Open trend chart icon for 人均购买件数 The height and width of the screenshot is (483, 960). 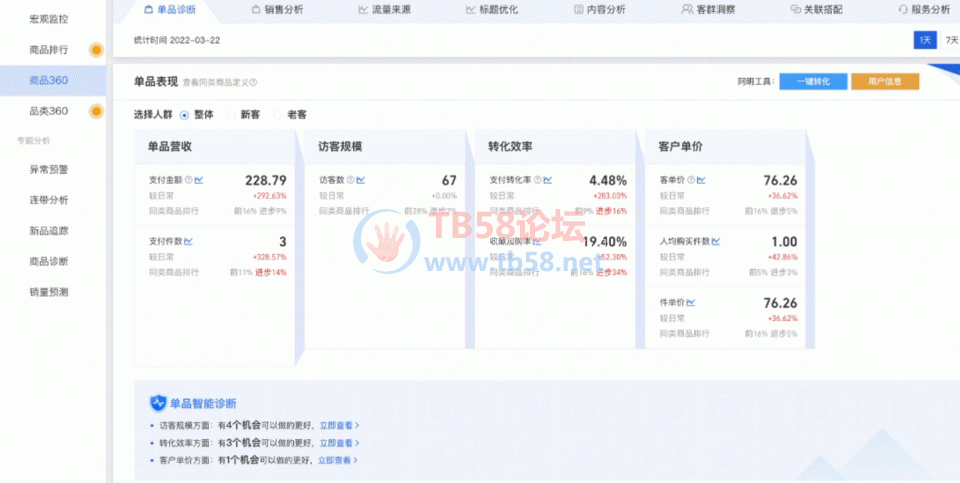click(716, 241)
